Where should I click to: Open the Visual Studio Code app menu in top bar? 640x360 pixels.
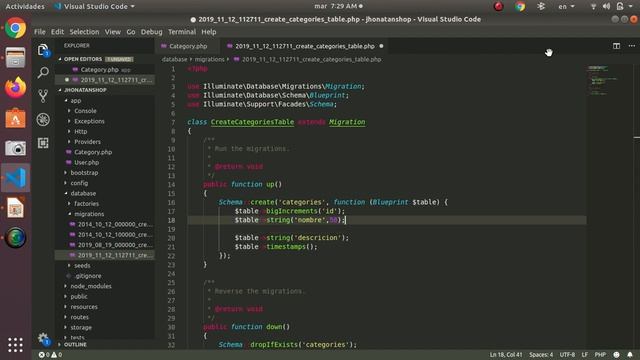click(94, 6)
